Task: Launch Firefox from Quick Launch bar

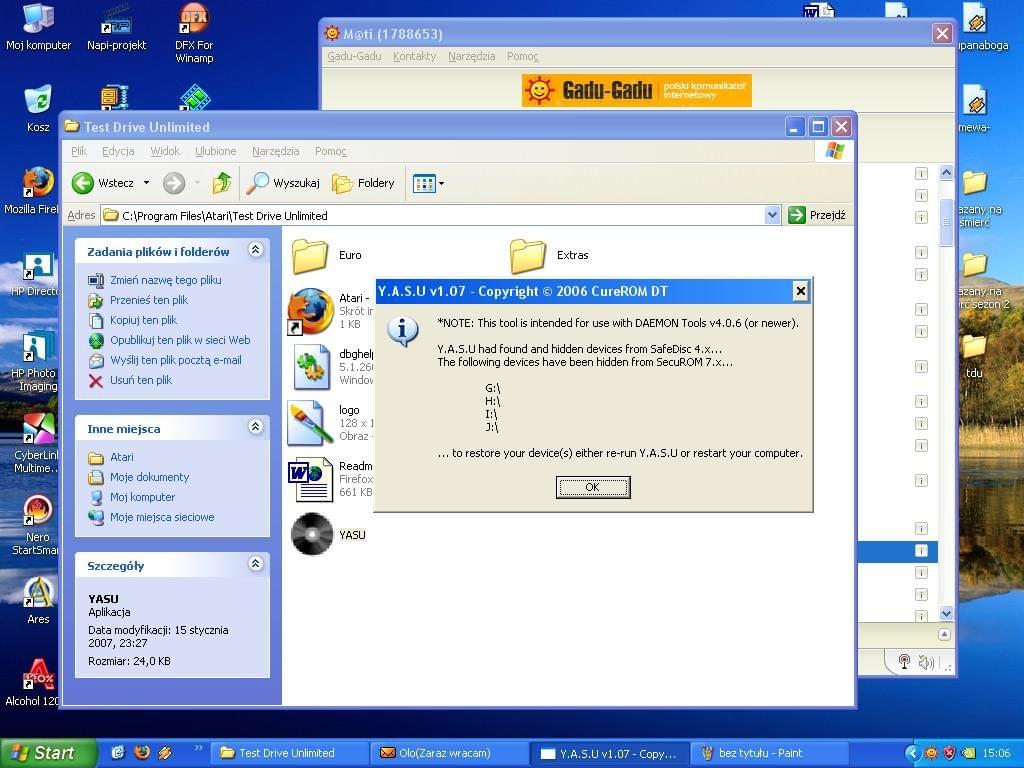Action: (142, 752)
